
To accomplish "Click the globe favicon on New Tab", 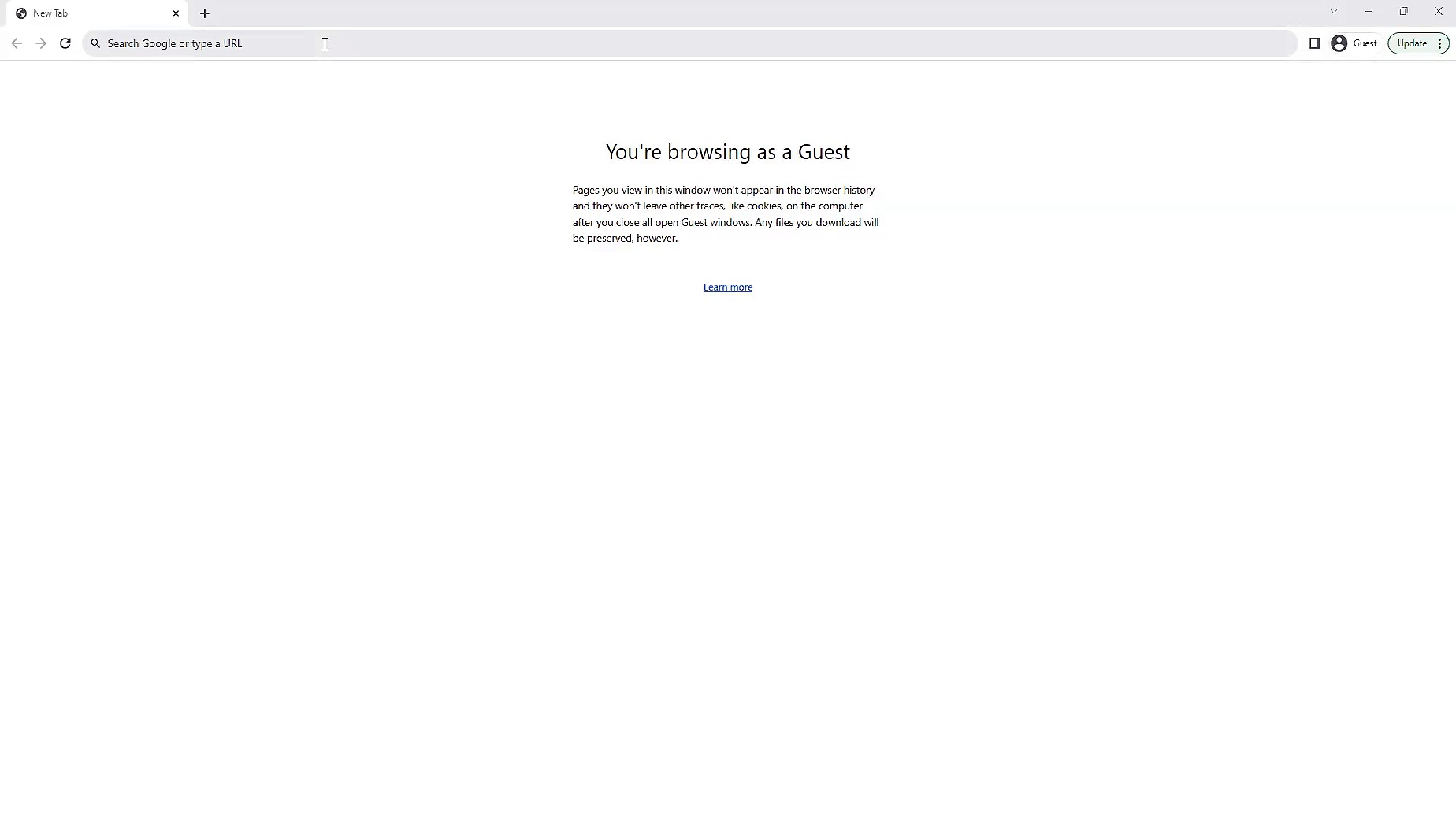I will (21, 13).
